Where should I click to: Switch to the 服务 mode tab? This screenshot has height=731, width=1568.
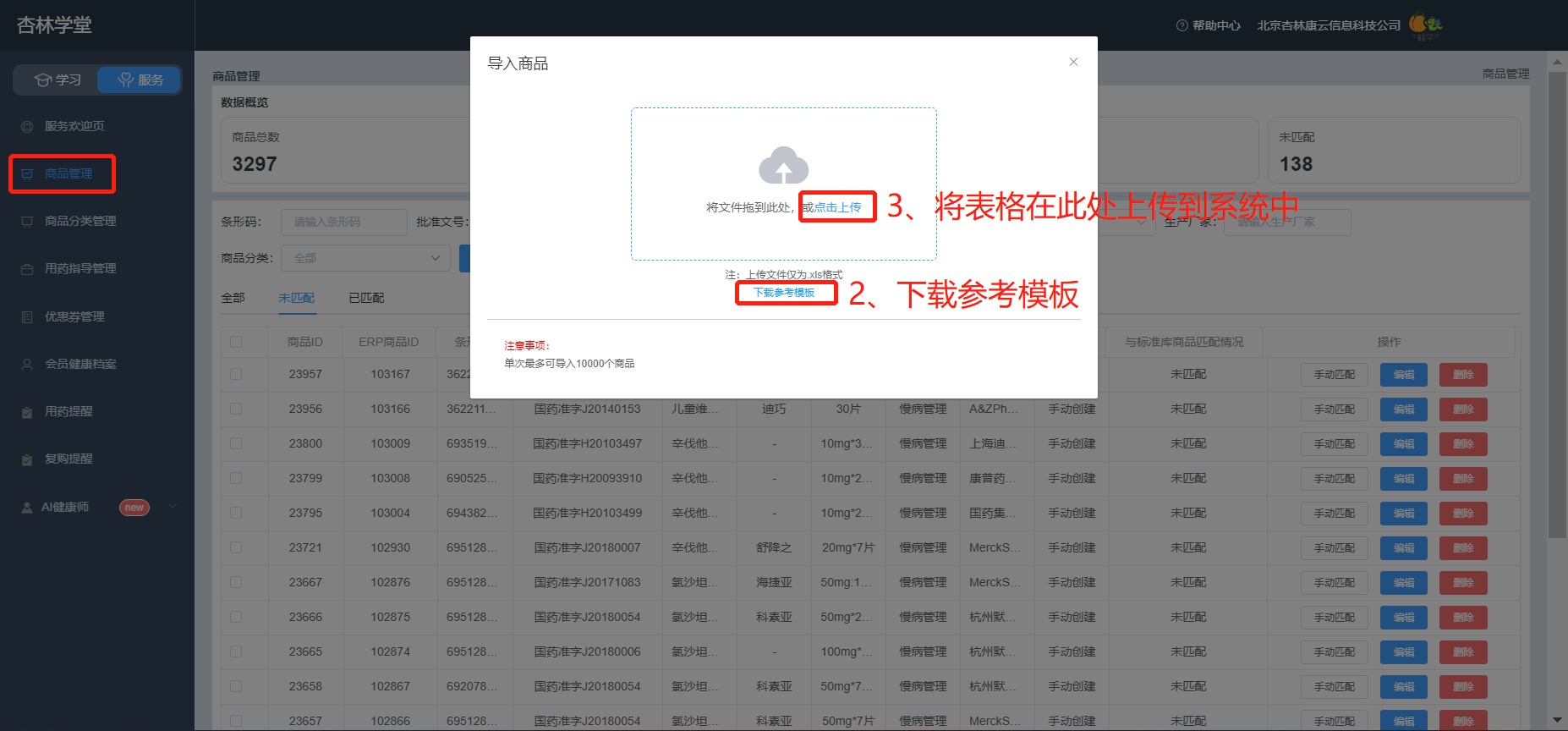pos(140,80)
